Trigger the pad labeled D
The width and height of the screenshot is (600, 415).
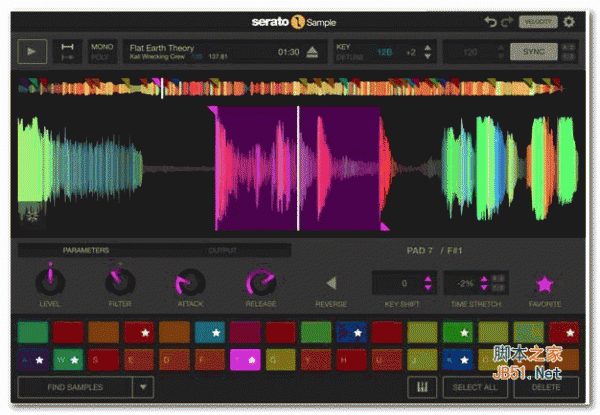tap(174, 360)
